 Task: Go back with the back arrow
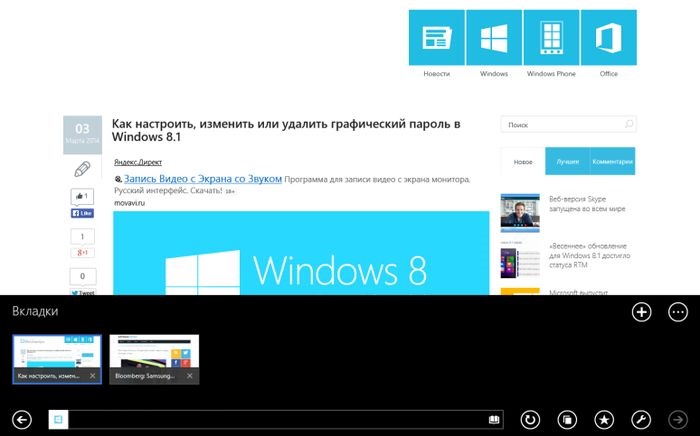coord(22,419)
